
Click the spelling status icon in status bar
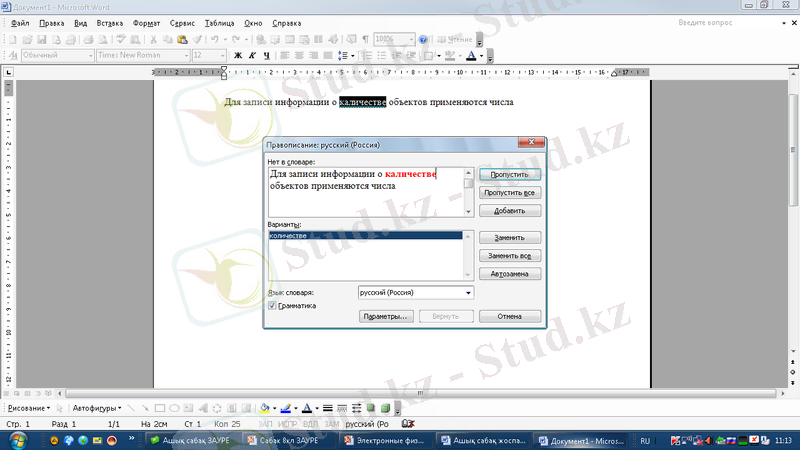pyautogui.click(x=409, y=425)
